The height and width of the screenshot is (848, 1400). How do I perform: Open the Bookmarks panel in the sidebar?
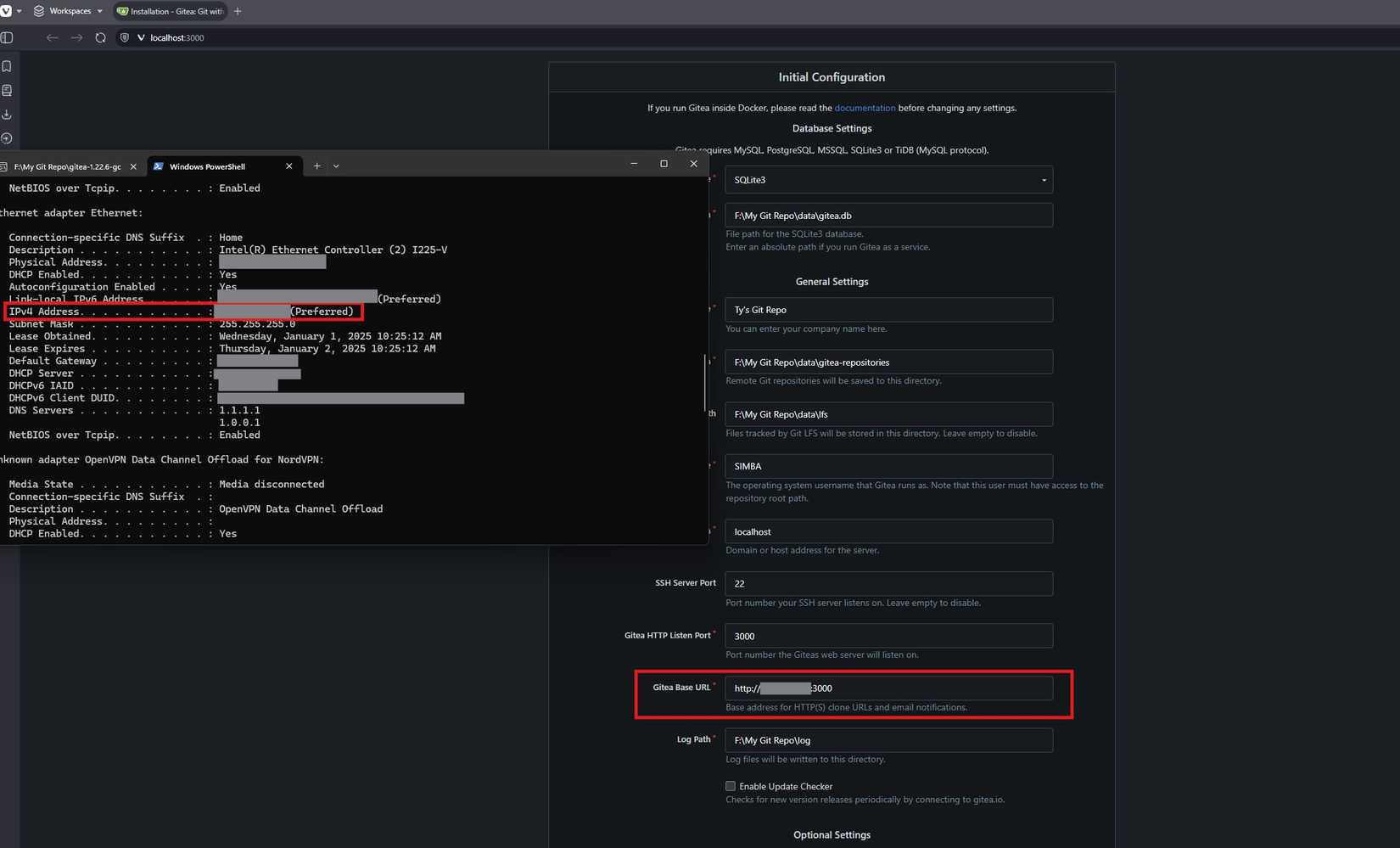coord(7,65)
